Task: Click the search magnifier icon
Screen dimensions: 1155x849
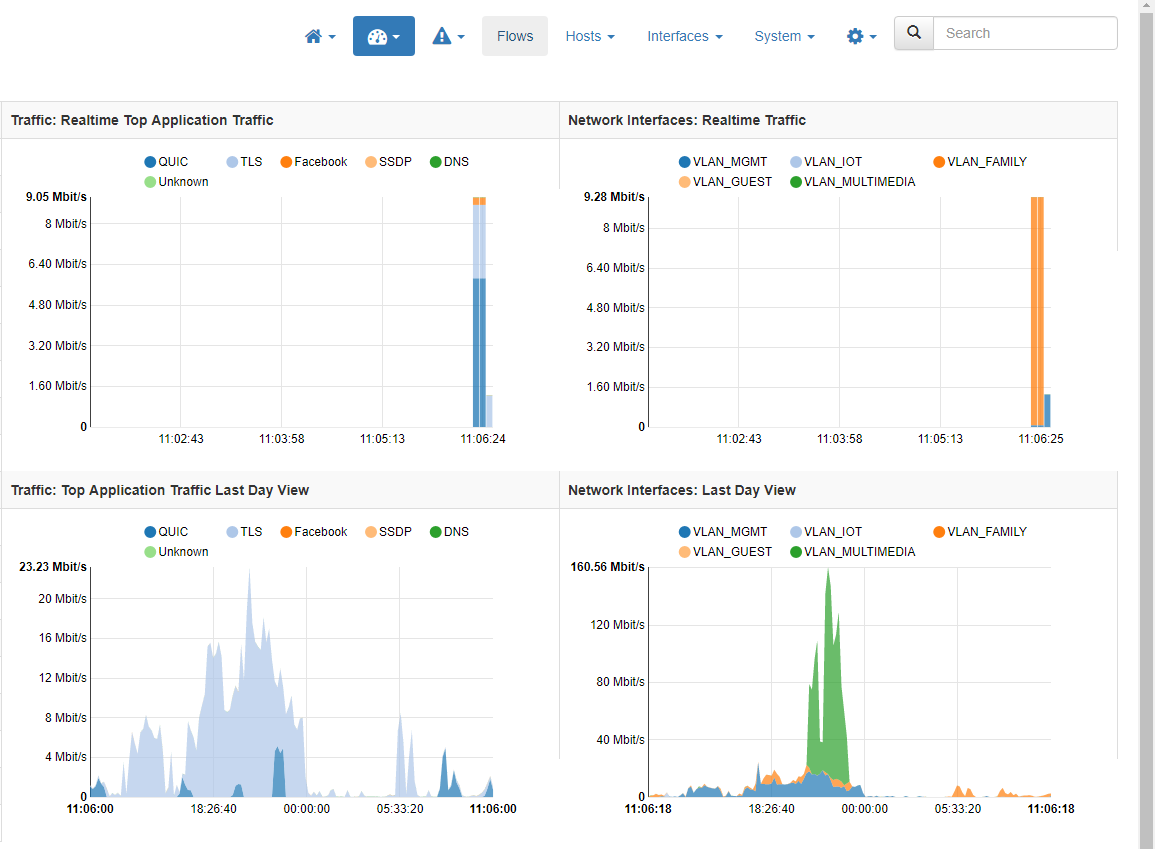Action: (912, 32)
